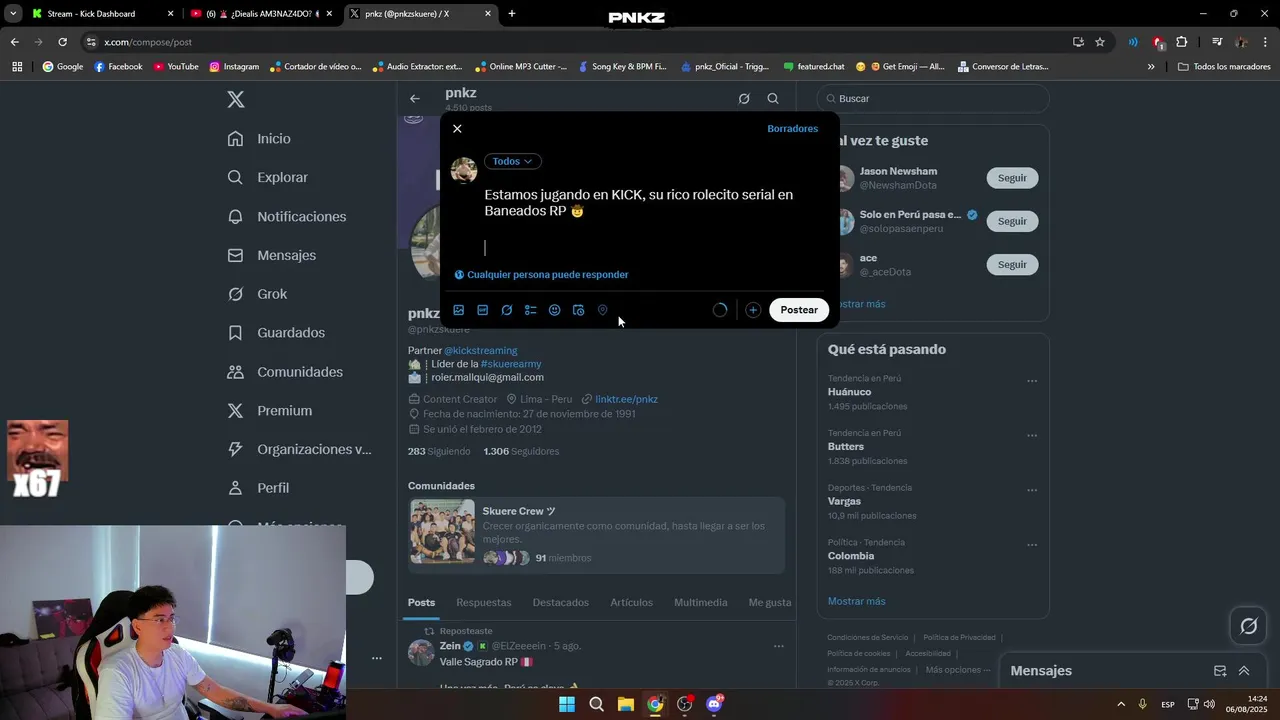Search within profile using magnifier icon
1280x720 pixels.
pyautogui.click(x=773, y=99)
